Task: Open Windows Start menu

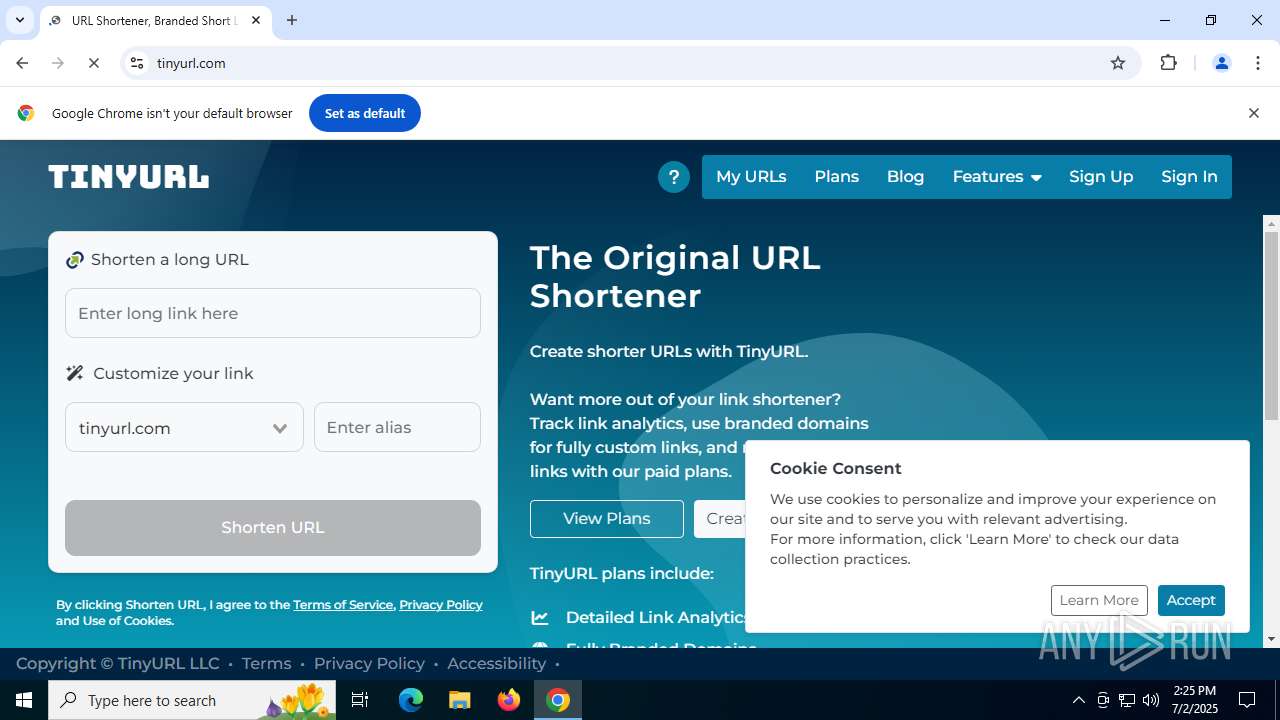Action: (x=24, y=700)
